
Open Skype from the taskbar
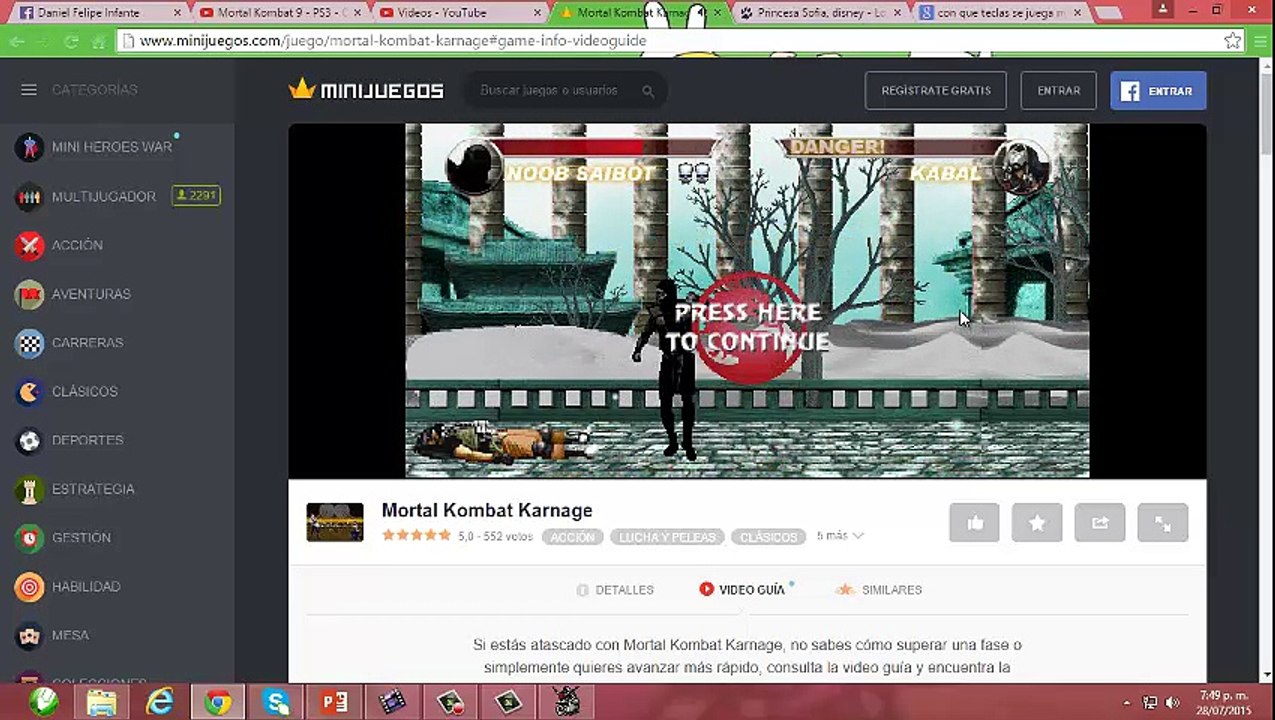(276, 702)
